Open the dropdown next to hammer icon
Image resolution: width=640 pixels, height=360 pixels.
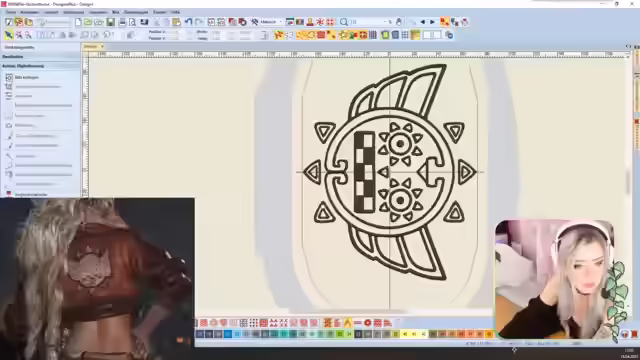click(280, 22)
